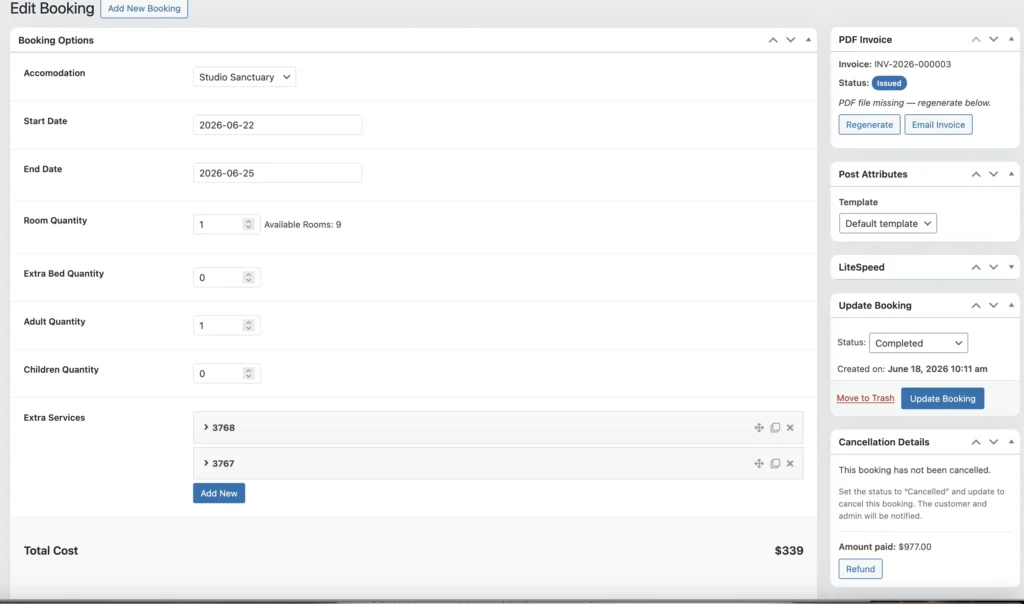Move LiteSpeed panel up
This screenshot has height=604, width=1024.
tap(976, 267)
